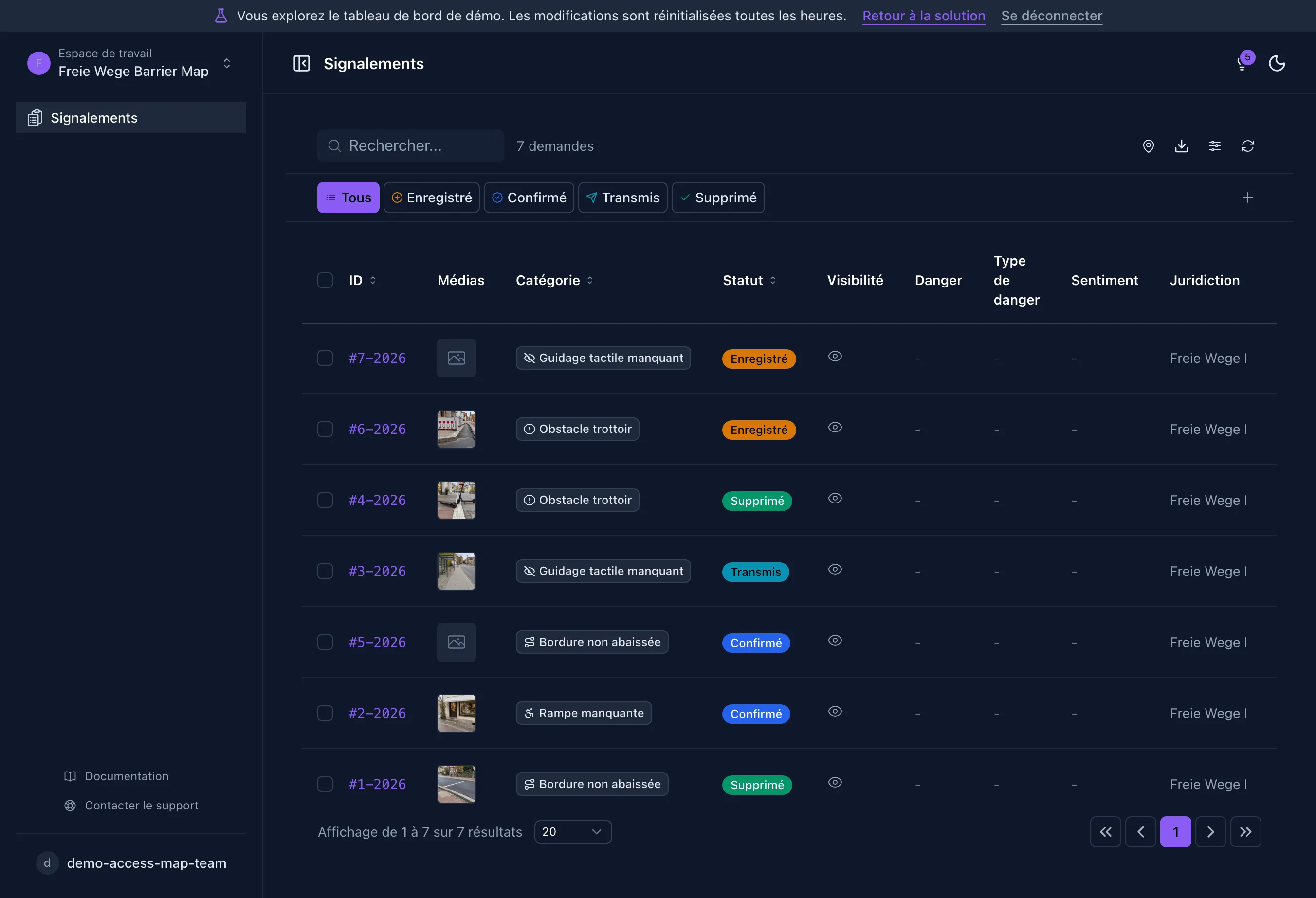The image size is (1316, 898).
Task: Focus the Rechercher search field
Action: tap(411, 146)
